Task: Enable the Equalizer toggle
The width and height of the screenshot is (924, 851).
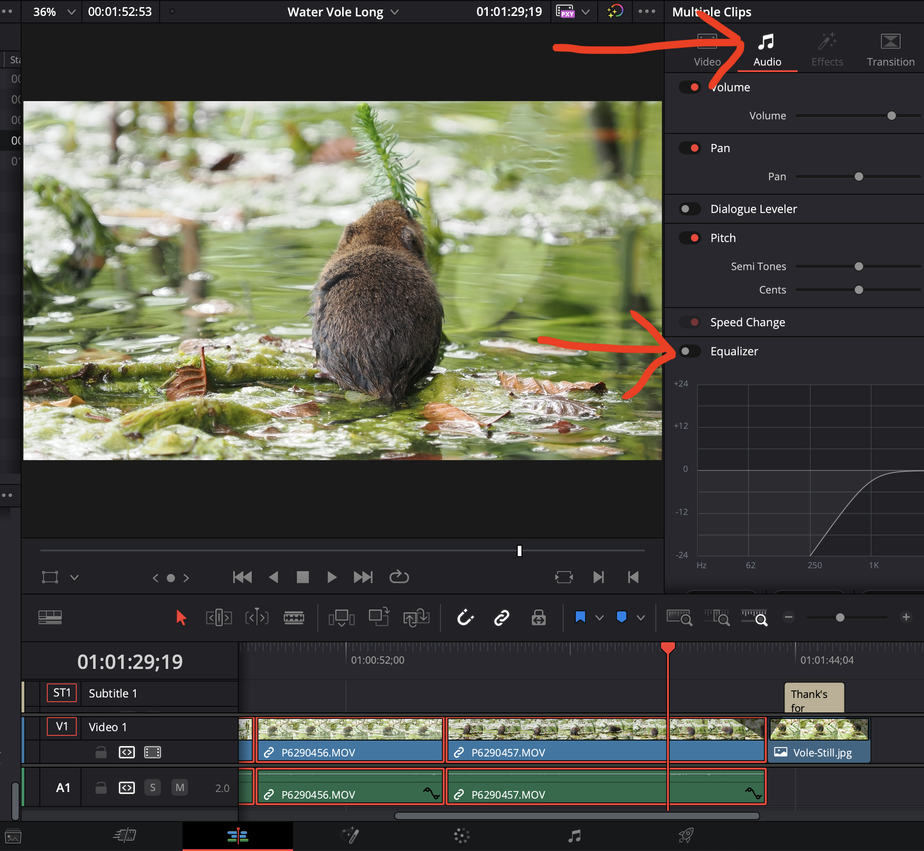Action: (689, 351)
